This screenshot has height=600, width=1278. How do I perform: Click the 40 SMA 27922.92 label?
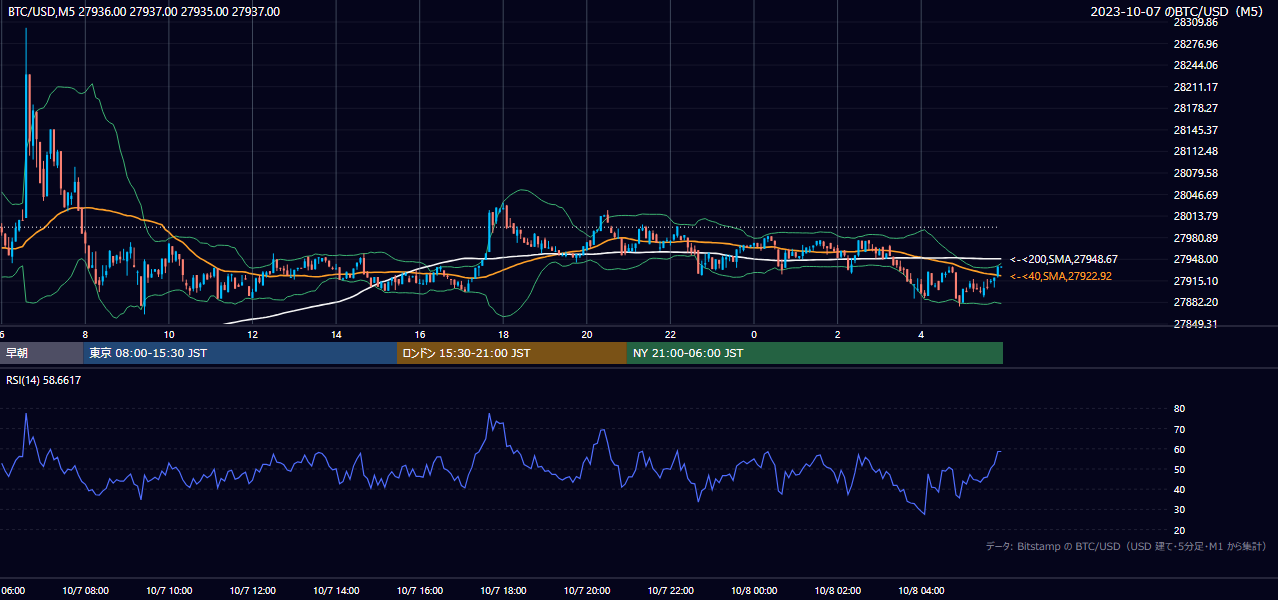1060,276
